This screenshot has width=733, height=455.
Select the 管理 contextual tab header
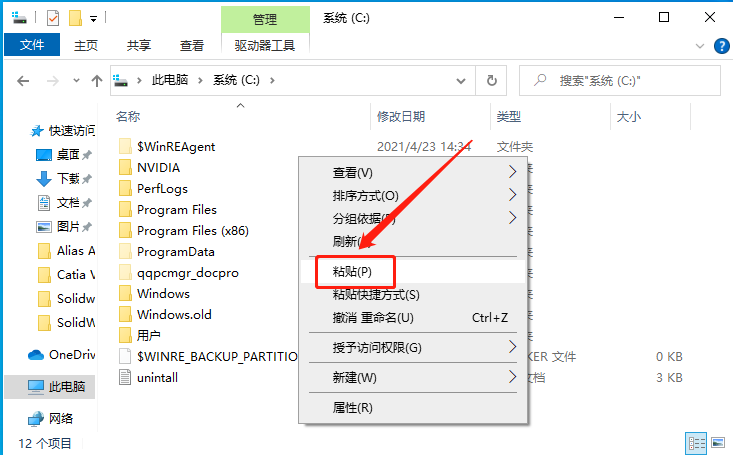click(x=265, y=19)
